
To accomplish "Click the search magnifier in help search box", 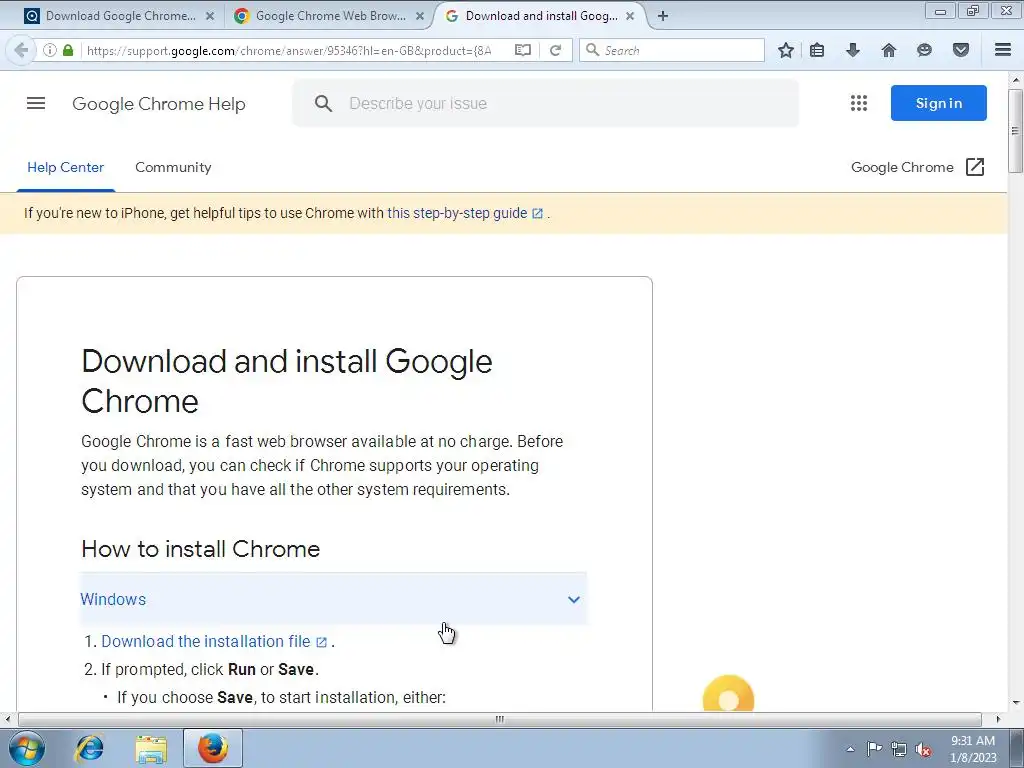I will [x=323, y=103].
